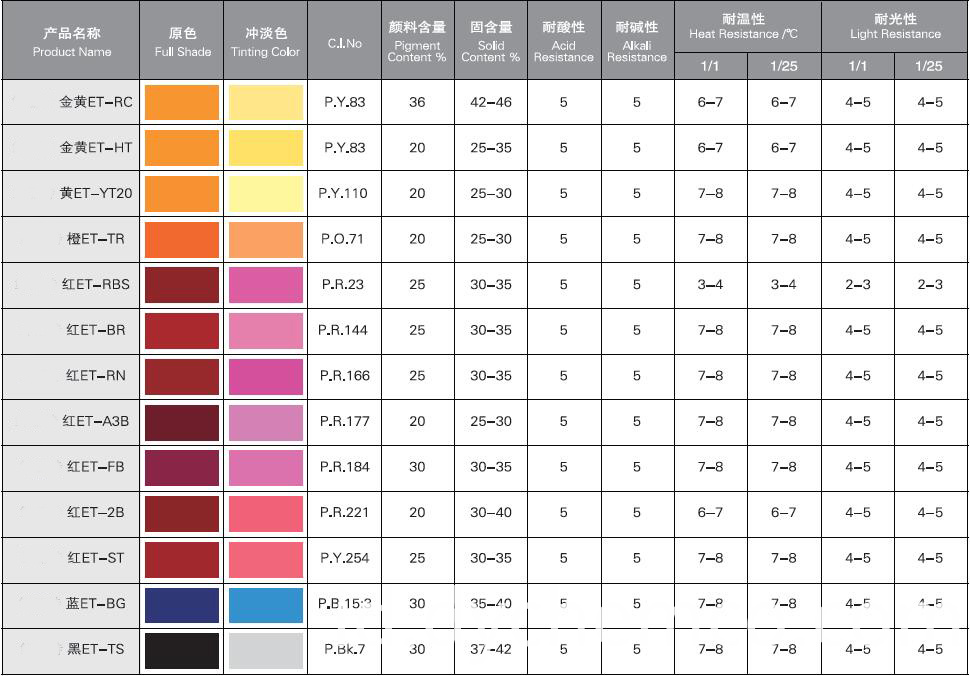Click the grey tinting swatch for 黑ET-TS
This screenshot has height=676, width=970.
(x=266, y=650)
